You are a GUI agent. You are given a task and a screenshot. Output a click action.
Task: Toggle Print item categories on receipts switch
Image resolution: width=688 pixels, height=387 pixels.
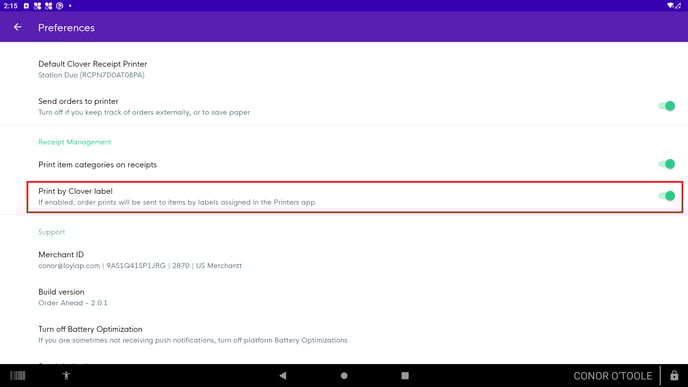click(x=666, y=164)
